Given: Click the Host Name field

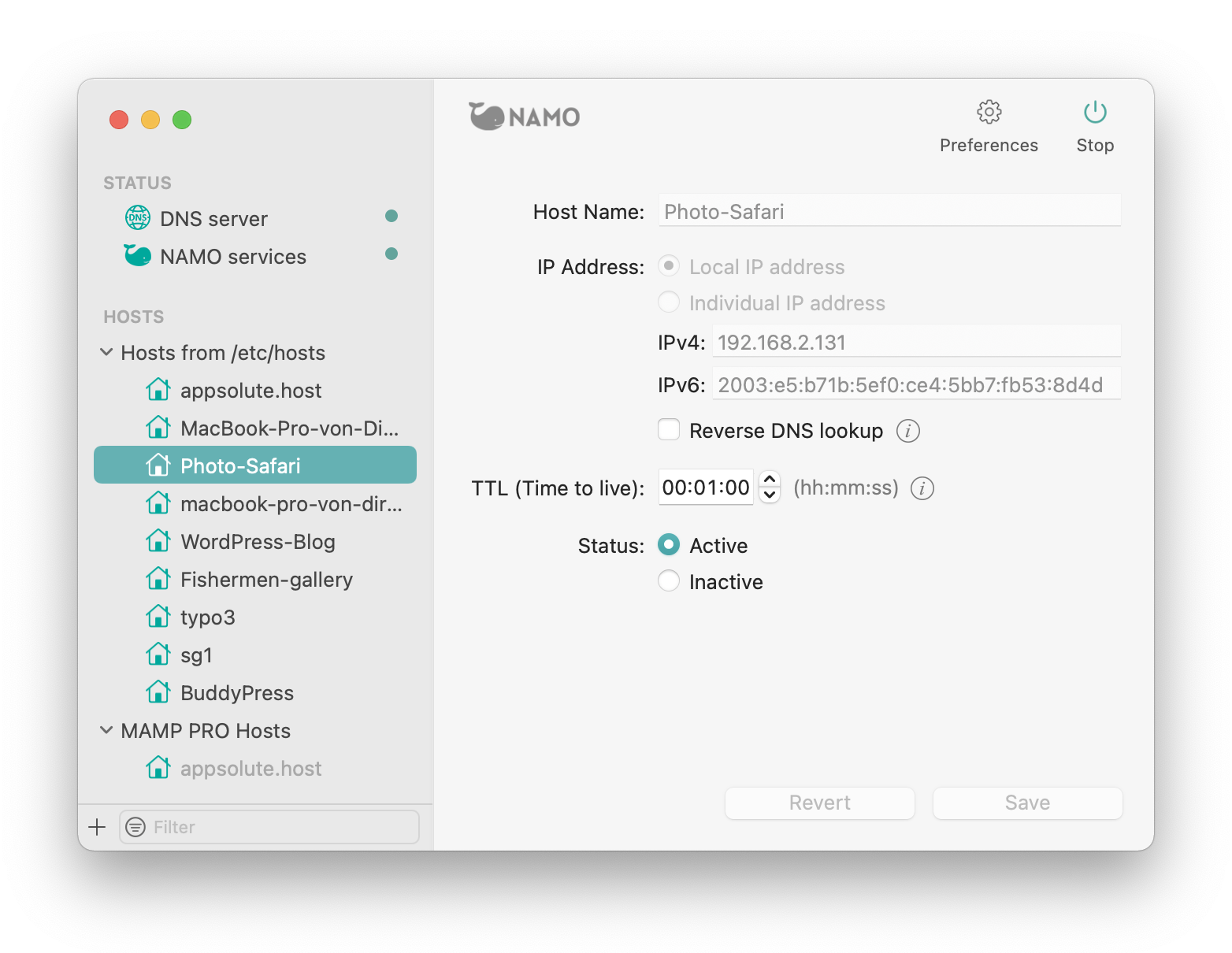Looking at the screenshot, I should (x=889, y=211).
